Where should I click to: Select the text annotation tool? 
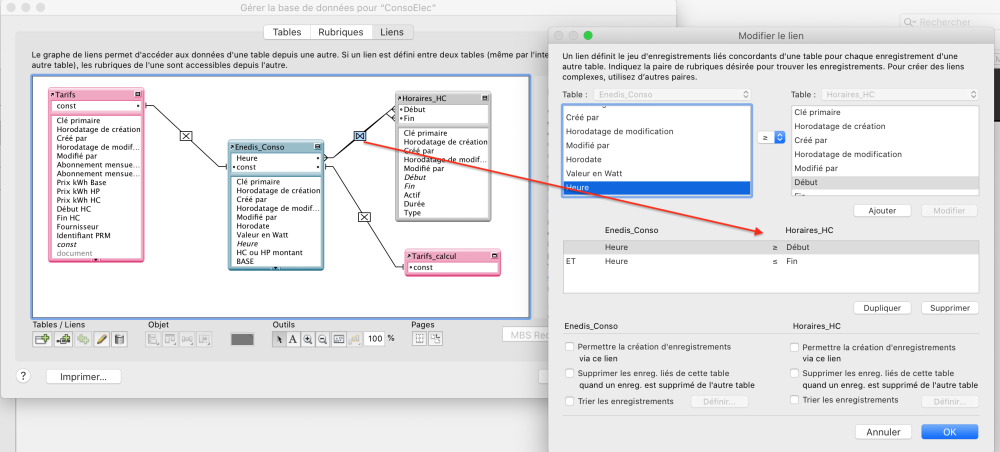293,340
